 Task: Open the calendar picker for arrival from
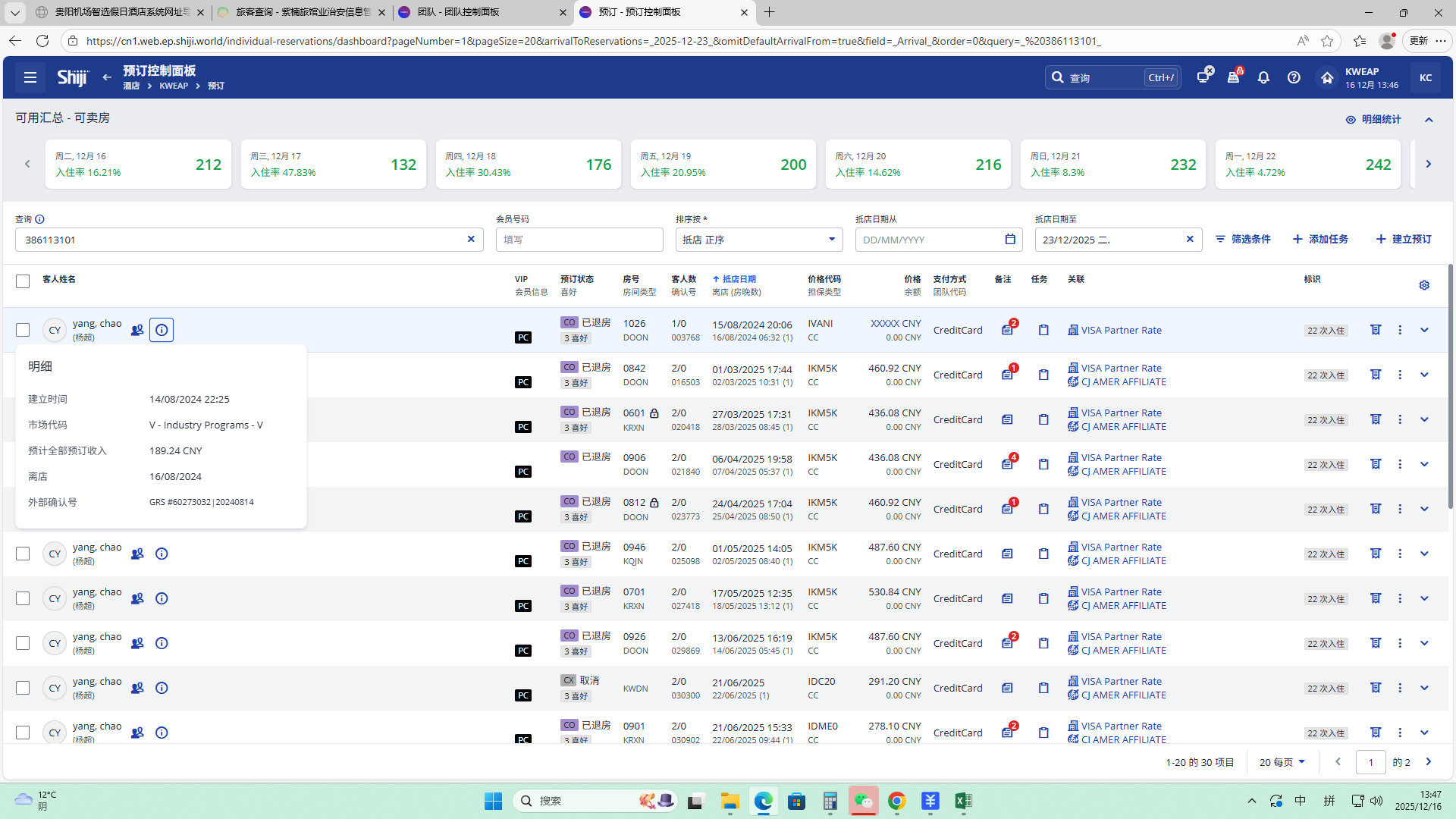click(x=1010, y=240)
